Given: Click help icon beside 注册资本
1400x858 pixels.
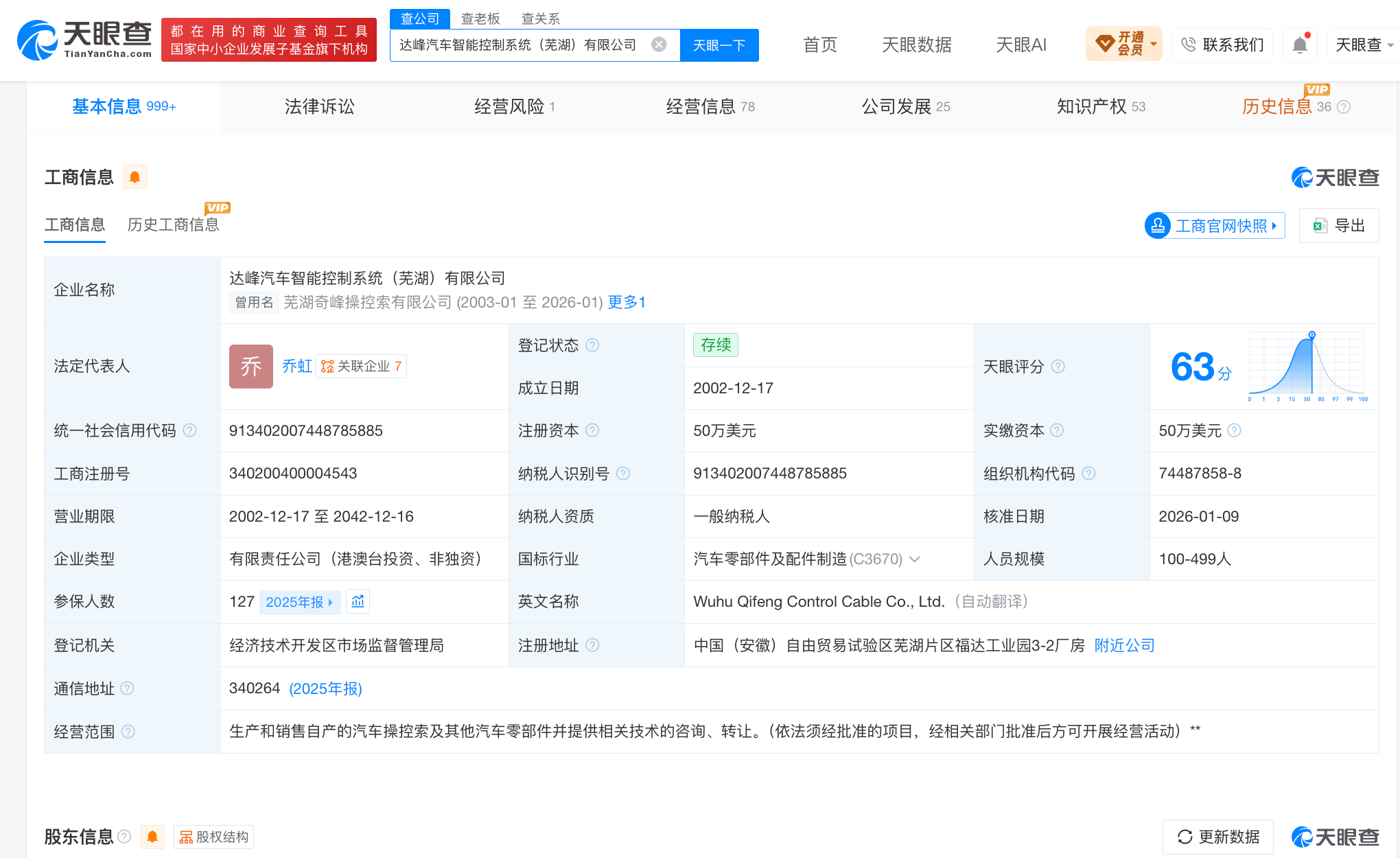Looking at the screenshot, I should point(593,430).
